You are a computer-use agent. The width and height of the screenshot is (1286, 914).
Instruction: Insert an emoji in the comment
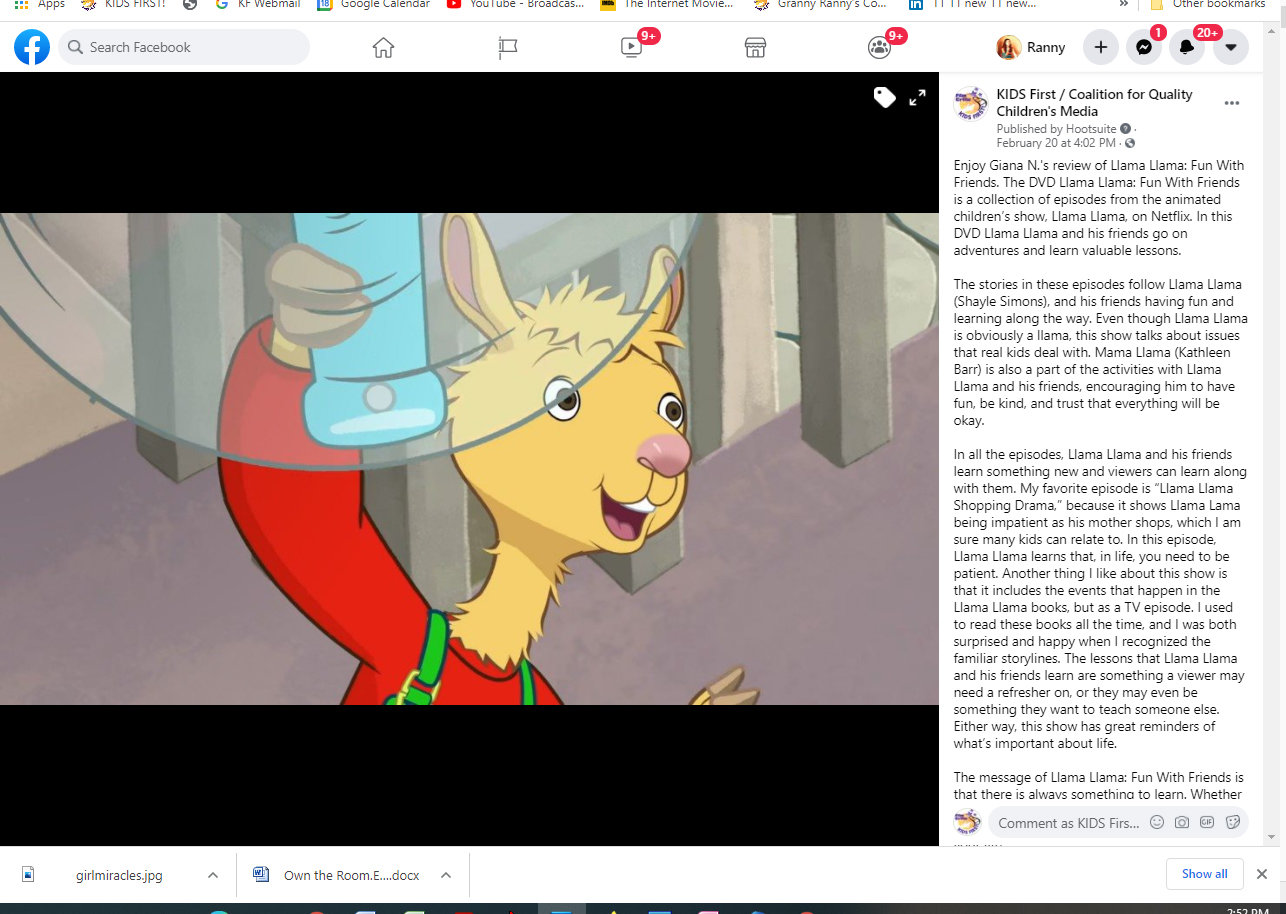pos(1157,823)
